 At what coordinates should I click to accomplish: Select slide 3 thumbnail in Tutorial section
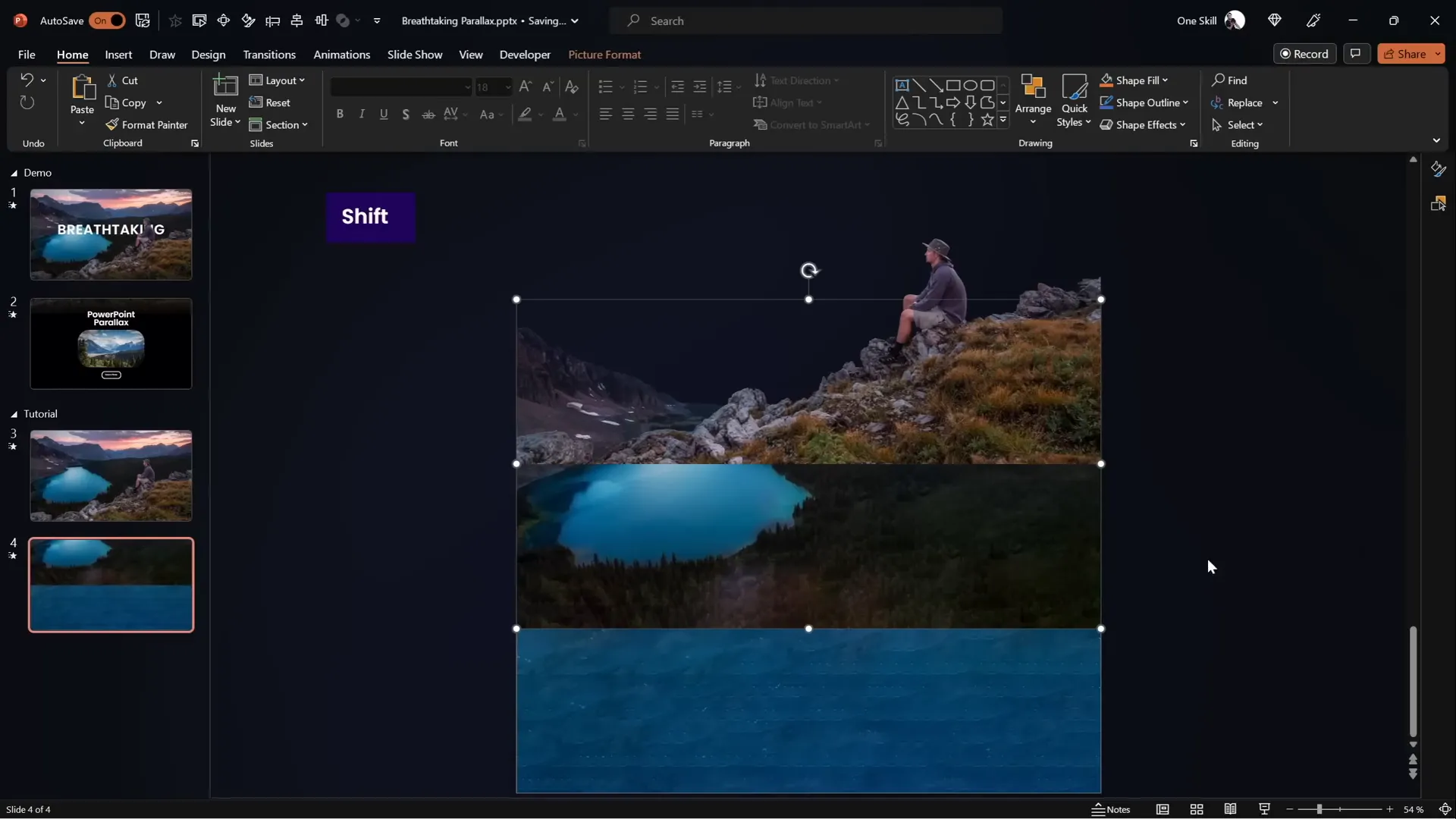[x=110, y=475]
